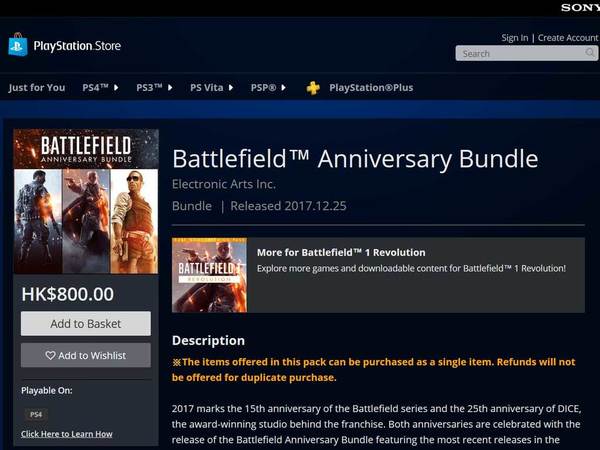
Task: Click the Battlefield Anniversary Bundle cover art
Action: pyautogui.click(x=86, y=201)
